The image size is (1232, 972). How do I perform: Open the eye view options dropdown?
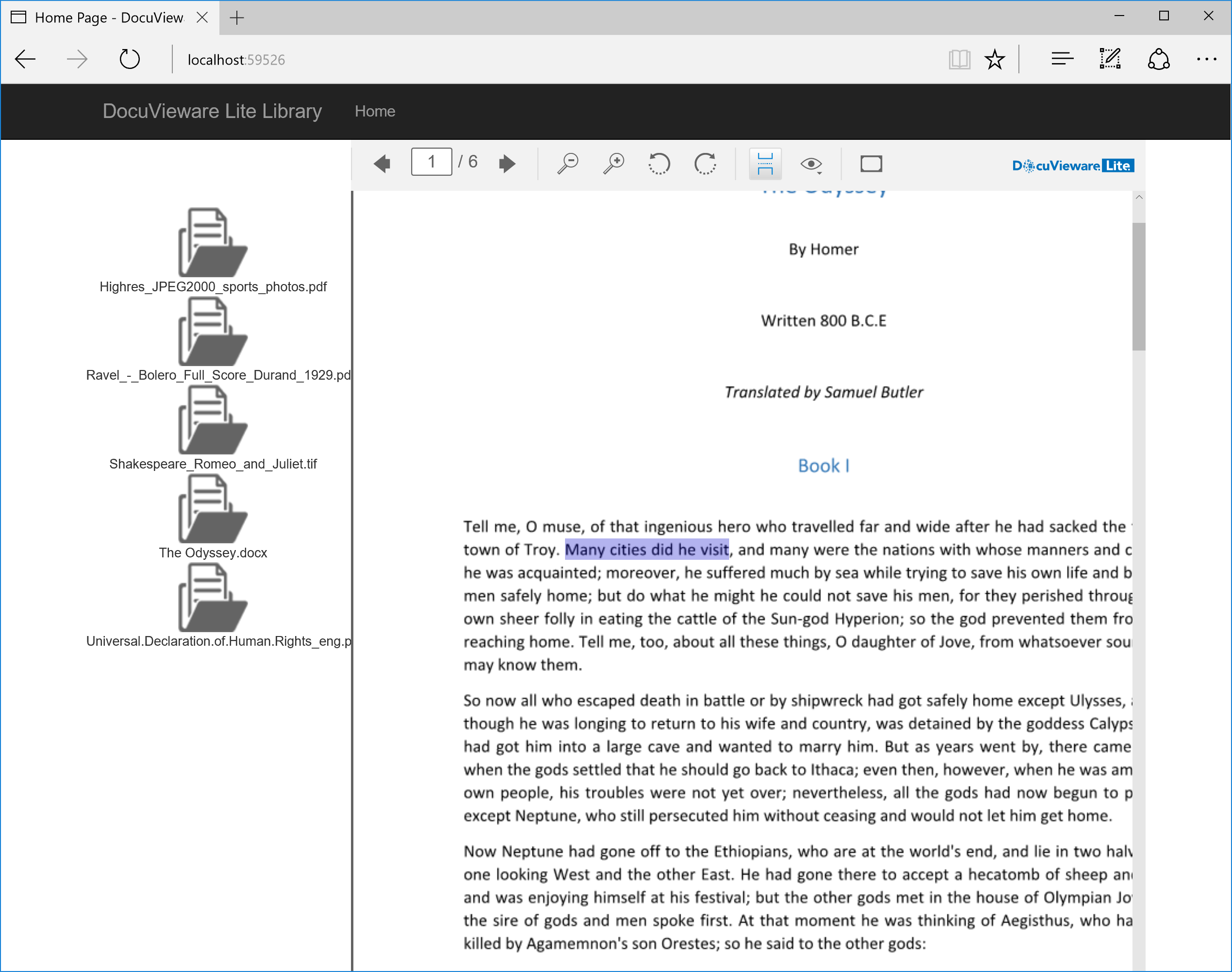[811, 165]
